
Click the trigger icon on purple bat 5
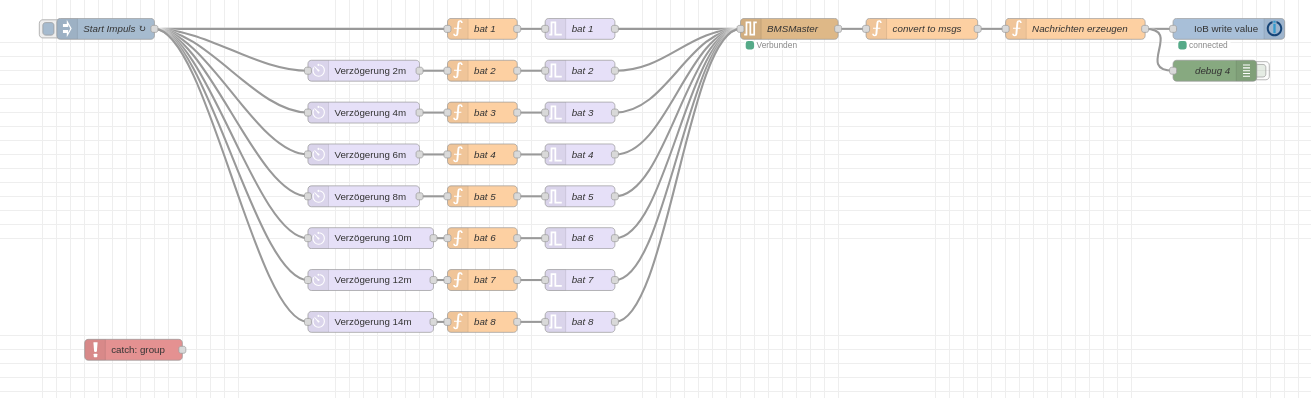tap(555, 197)
